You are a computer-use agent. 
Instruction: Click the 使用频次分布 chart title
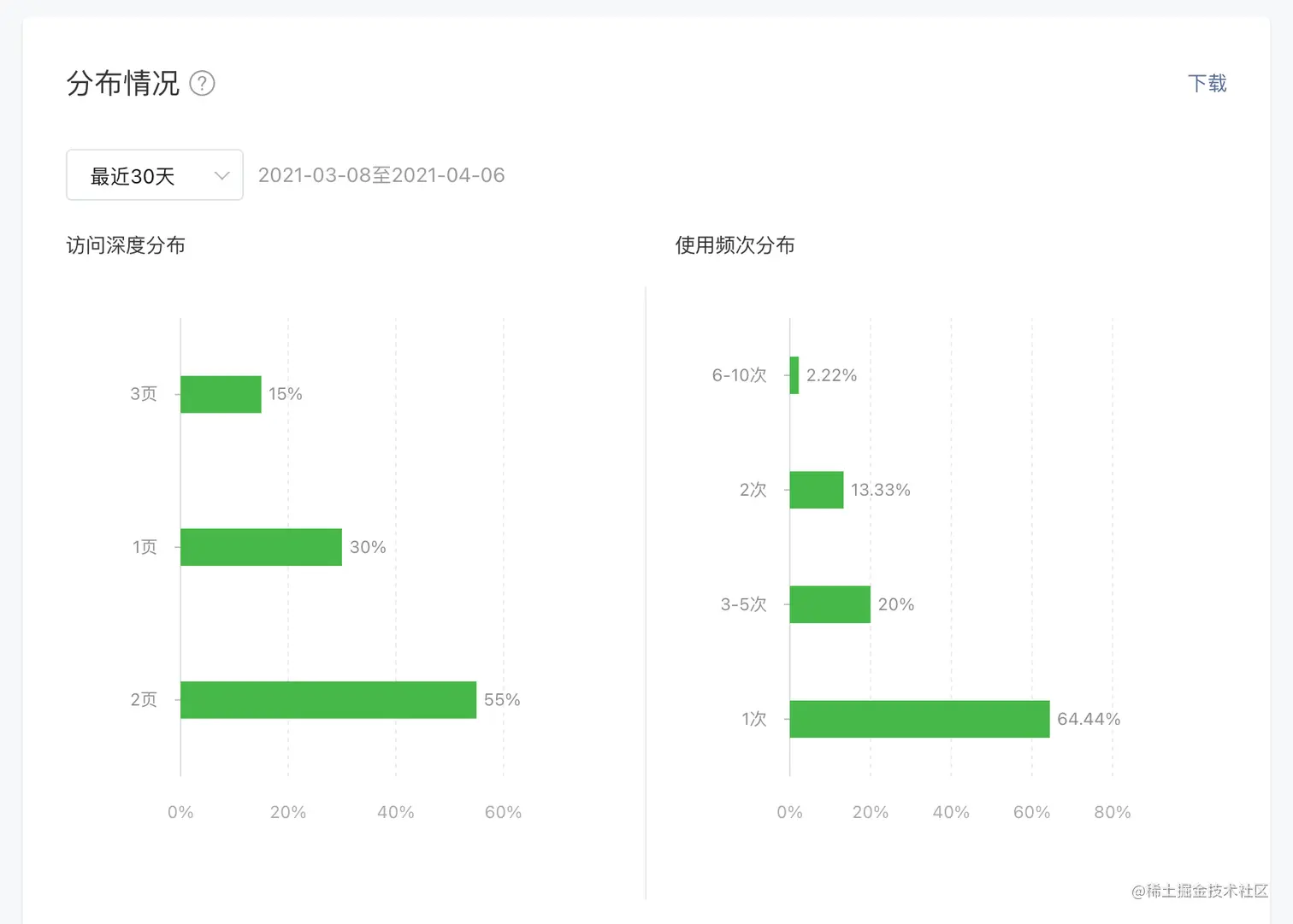[x=735, y=246]
